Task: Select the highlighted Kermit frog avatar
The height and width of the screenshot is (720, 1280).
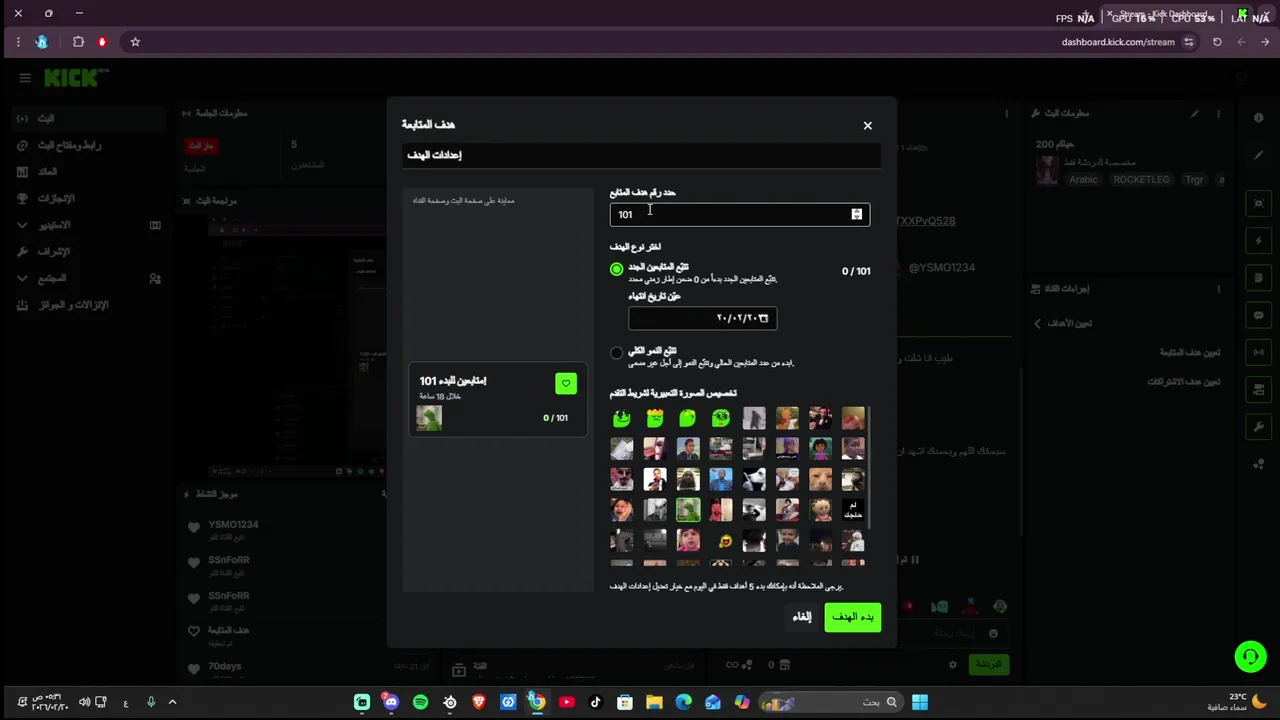Action: coord(688,510)
